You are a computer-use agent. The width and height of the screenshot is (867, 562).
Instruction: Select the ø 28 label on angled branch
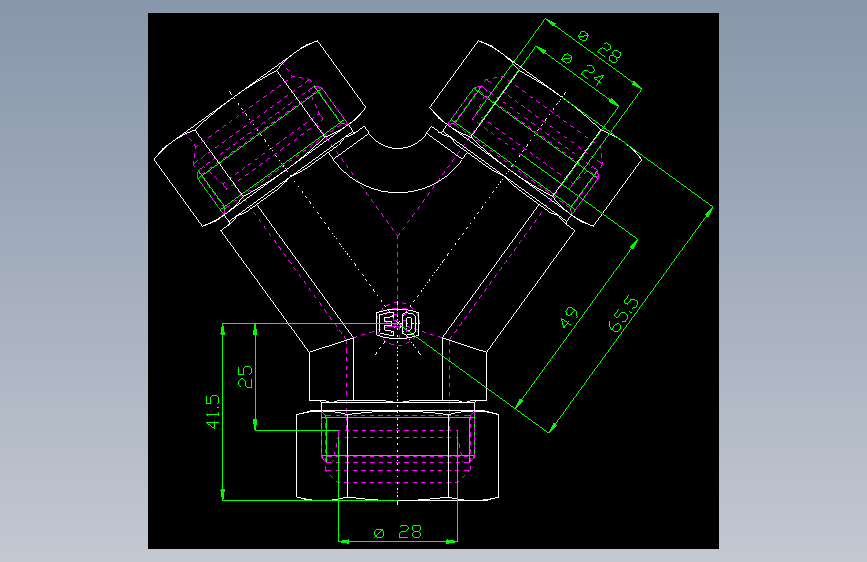tap(599, 45)
